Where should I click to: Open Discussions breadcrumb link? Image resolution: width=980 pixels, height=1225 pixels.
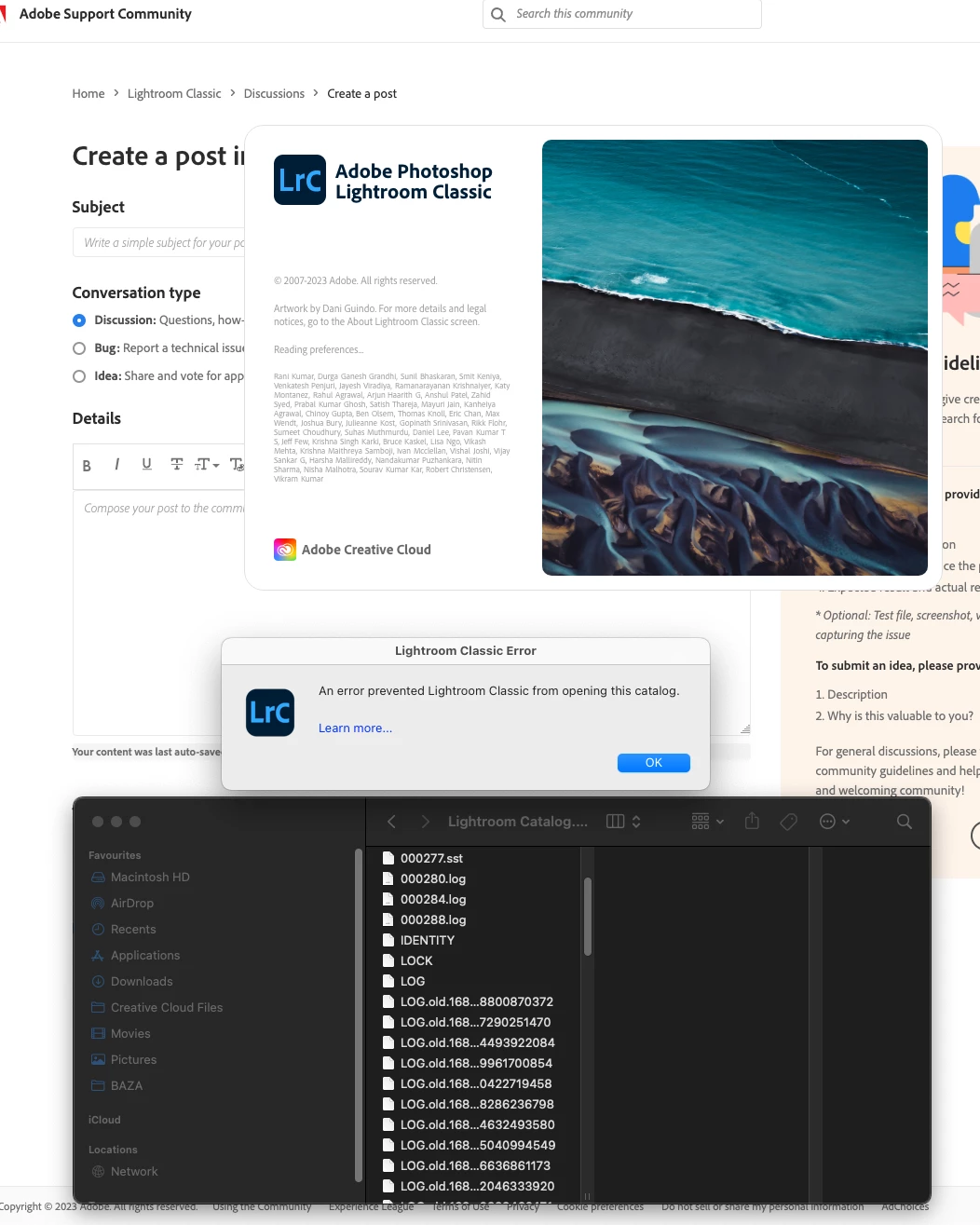[274, 93]
